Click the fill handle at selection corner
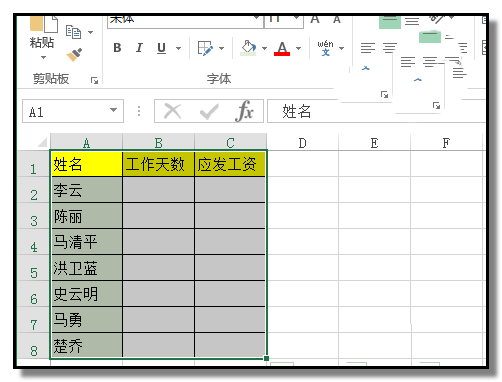Screen dimensions: 502x382 click(x=266, y=358)
